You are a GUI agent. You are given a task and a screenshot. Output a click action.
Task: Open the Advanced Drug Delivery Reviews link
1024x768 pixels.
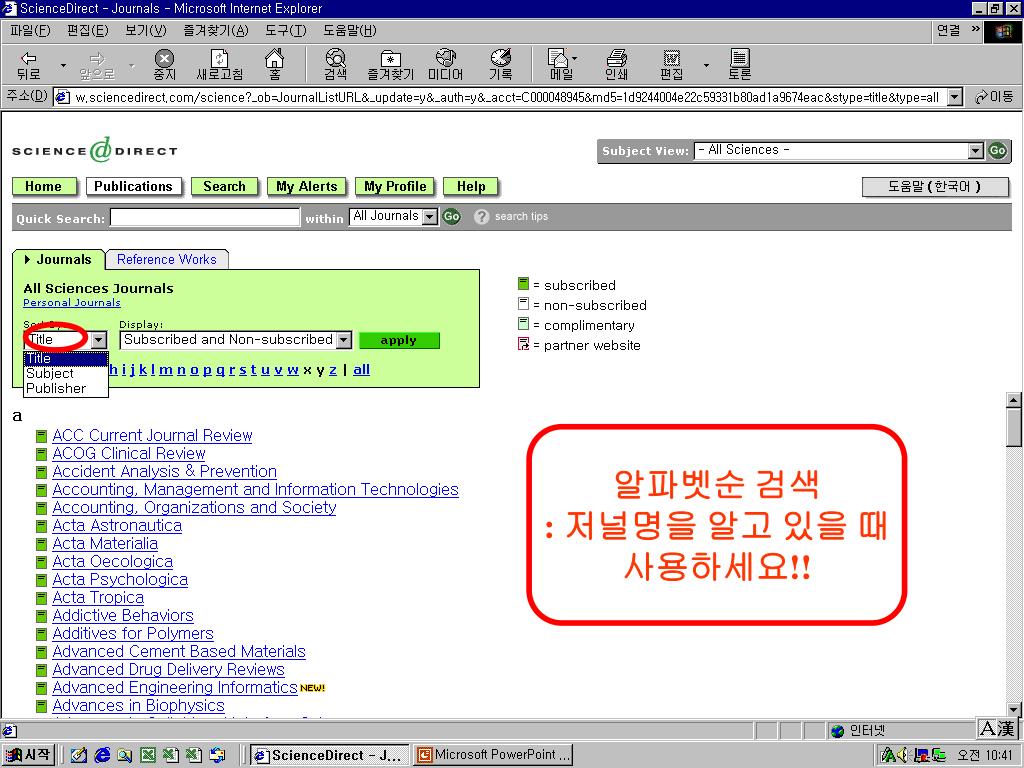tap(168, 669)
